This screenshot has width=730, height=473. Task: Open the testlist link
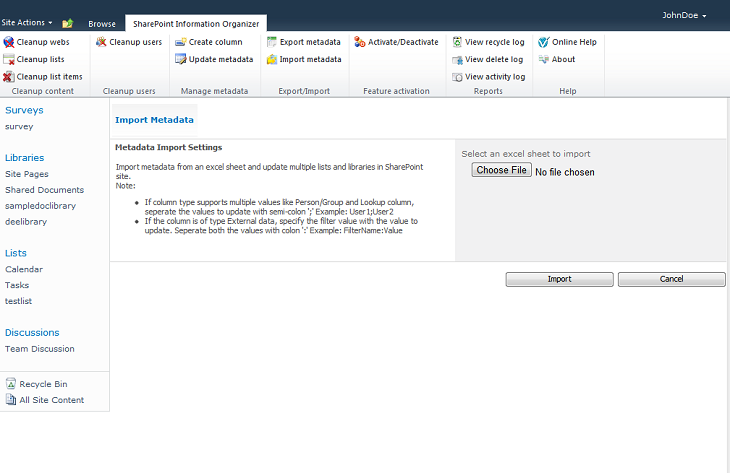pyautogui.click(x=18, y=301)
